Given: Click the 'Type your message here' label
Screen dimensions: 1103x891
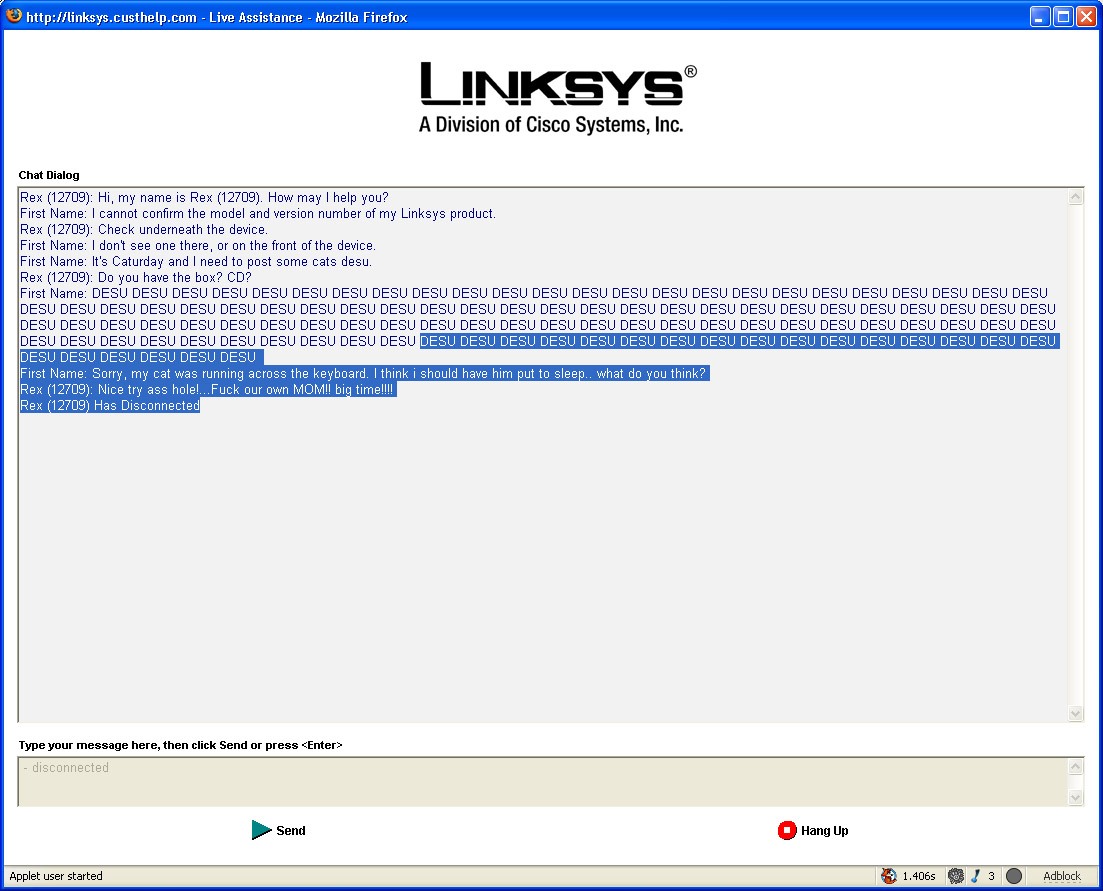Looking at the screenshot, I should pos(180,745).
